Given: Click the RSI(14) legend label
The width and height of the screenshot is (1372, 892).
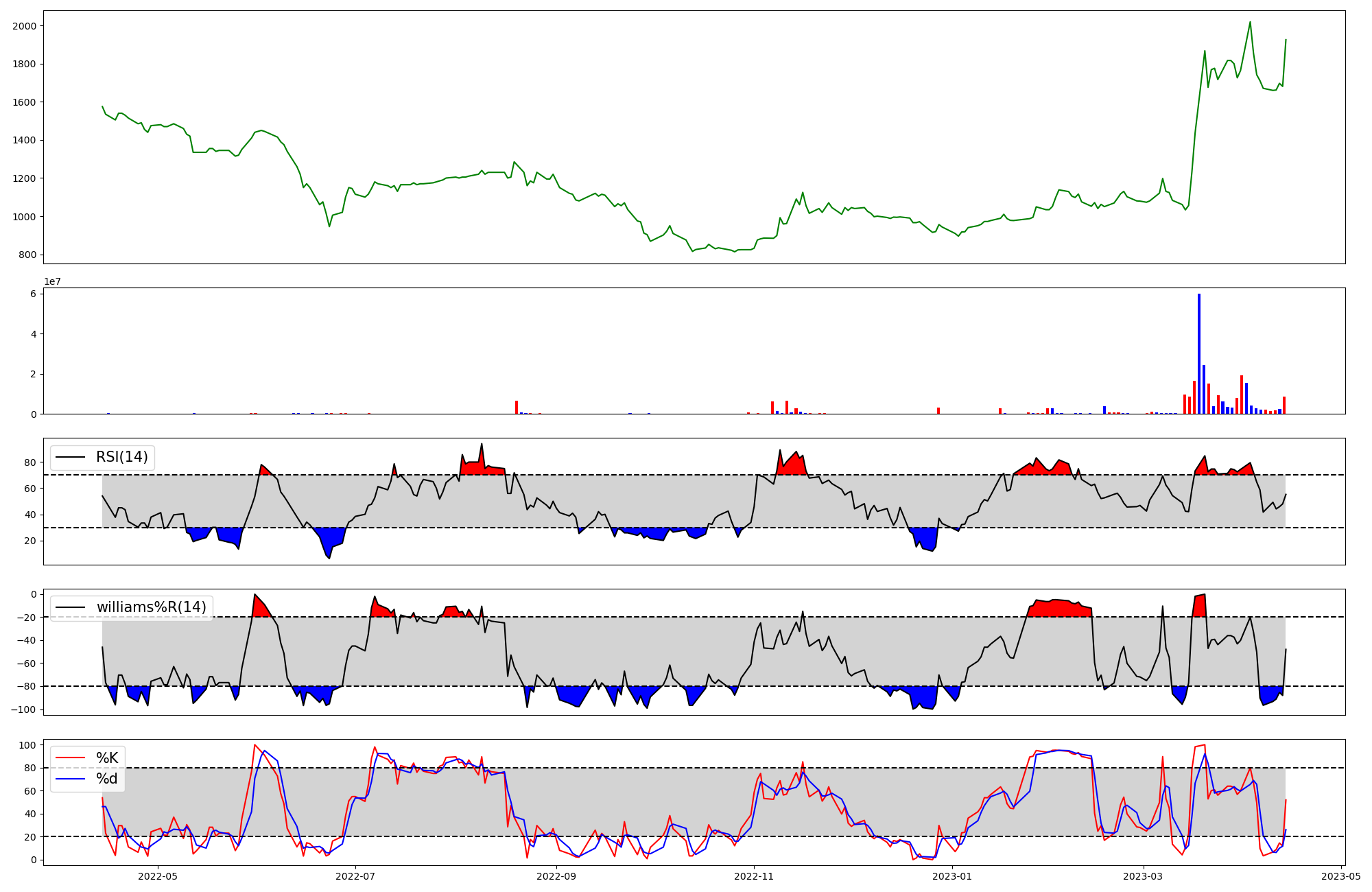Looking at the screenshot, I should click(x=121, y=457).
